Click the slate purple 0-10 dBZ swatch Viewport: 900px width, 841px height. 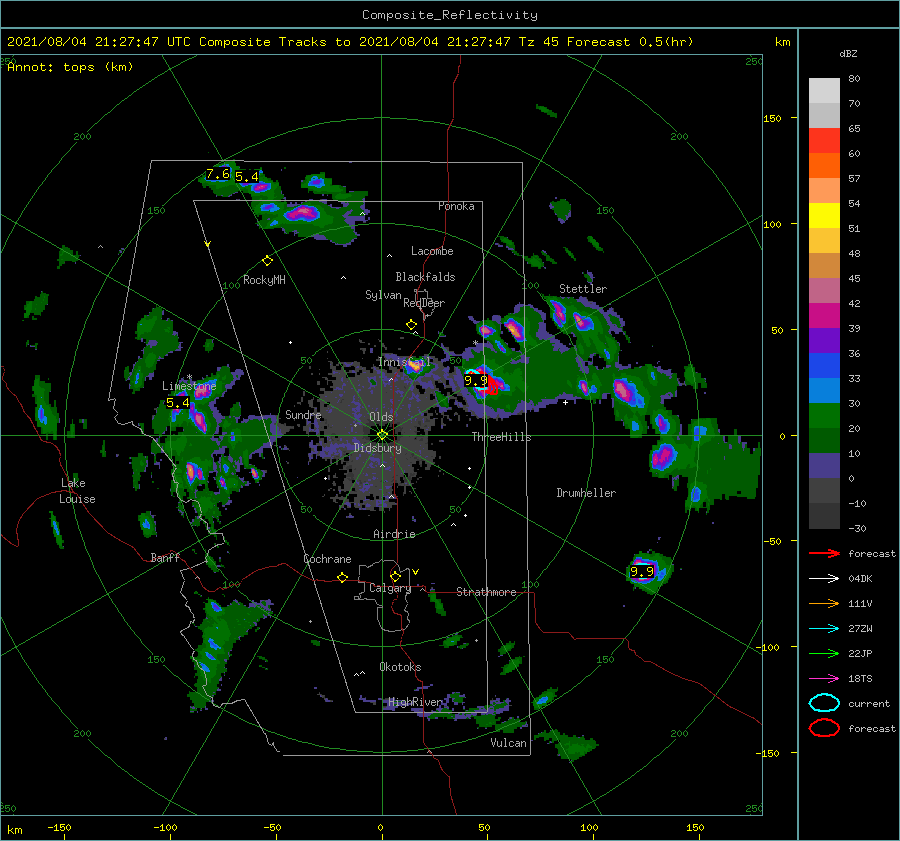pyautogui.click(x=824, y=466)
